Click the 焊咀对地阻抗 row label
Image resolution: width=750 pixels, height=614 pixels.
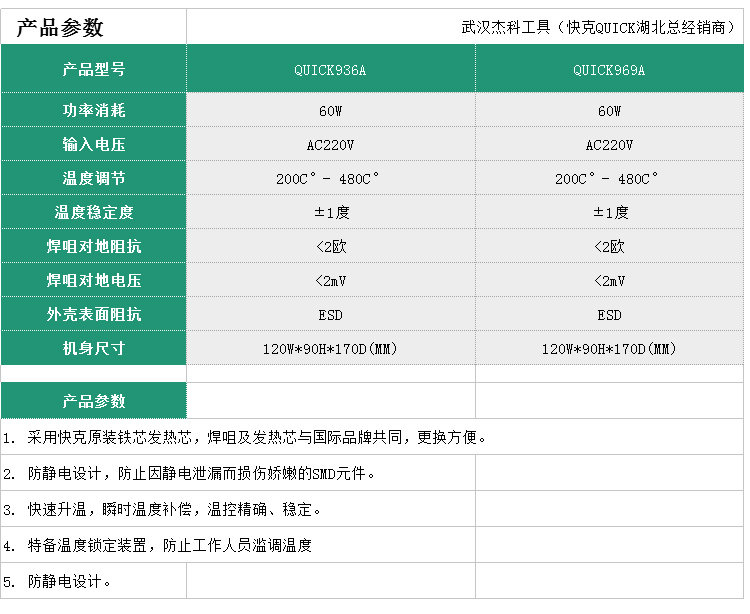[94, 246]
